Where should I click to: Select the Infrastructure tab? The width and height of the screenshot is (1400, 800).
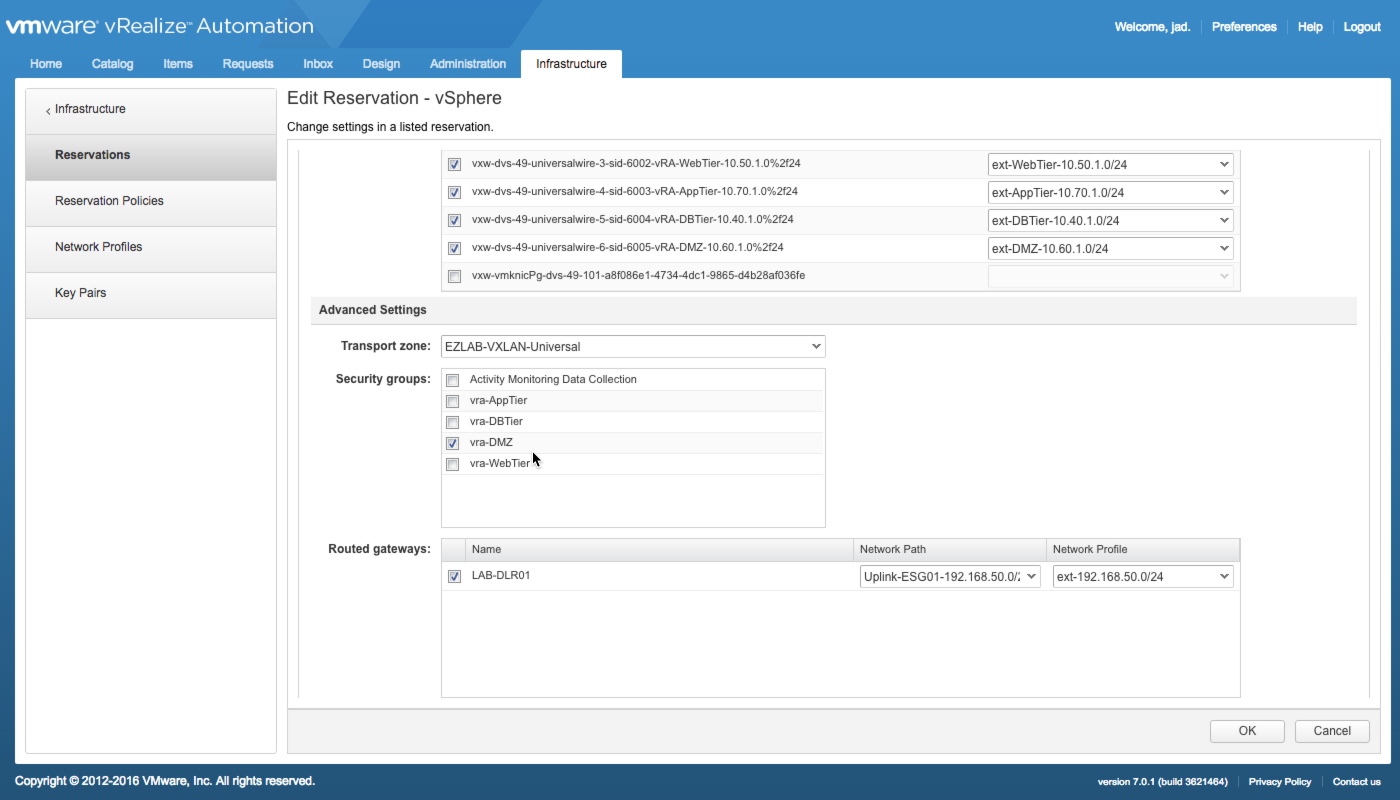[x=571, y=64]
